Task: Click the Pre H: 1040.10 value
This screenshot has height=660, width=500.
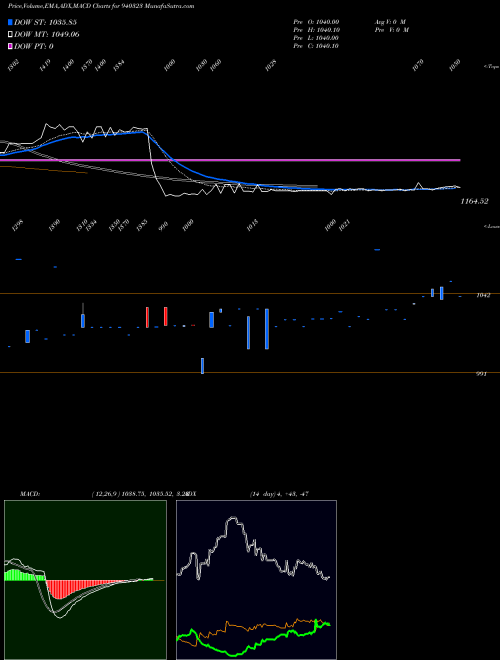Action: (316, 30)
